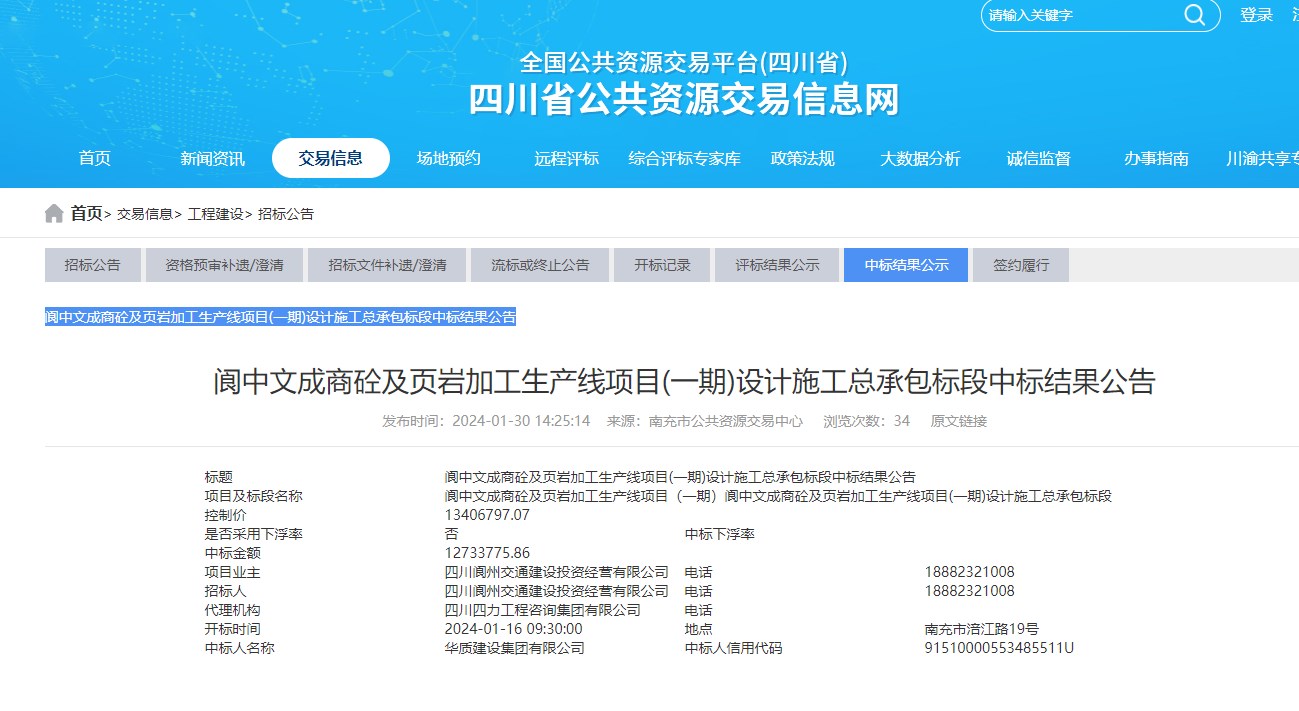Go to 首页 in navigation bar

(95, 158)
